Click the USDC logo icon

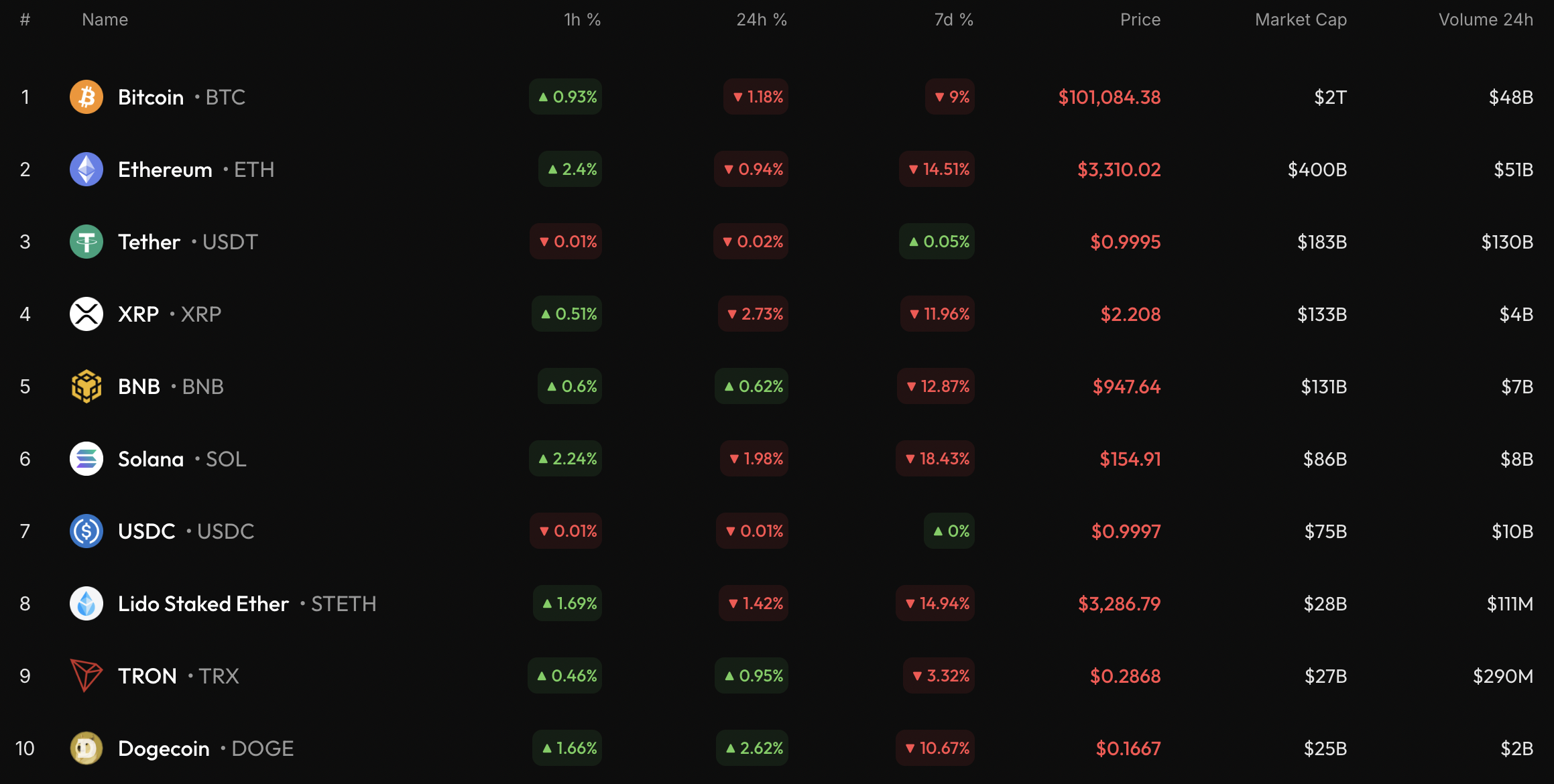tap(86, 531)
